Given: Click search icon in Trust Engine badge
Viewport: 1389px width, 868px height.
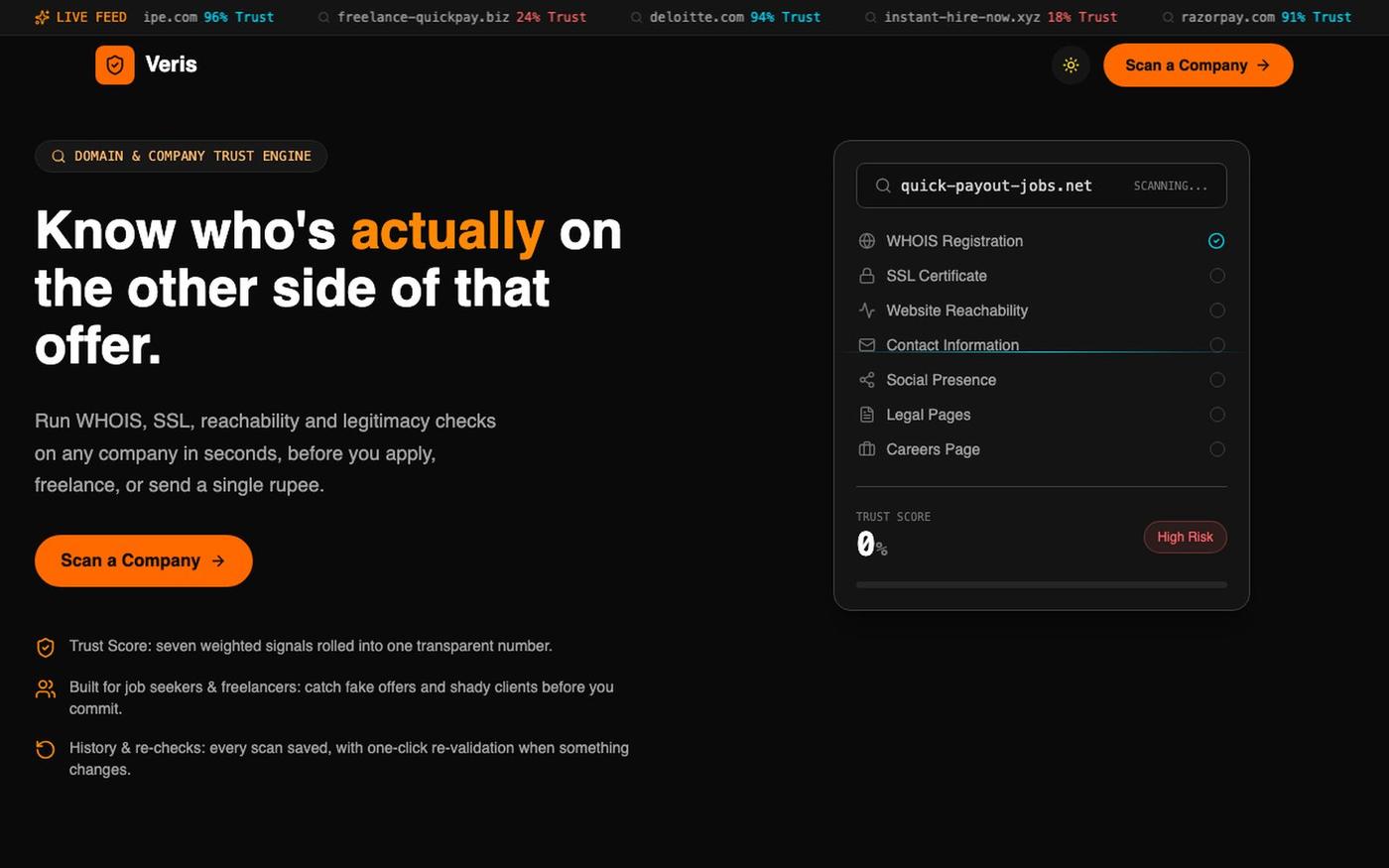Looking at the screenshot, I should point(59,156).
